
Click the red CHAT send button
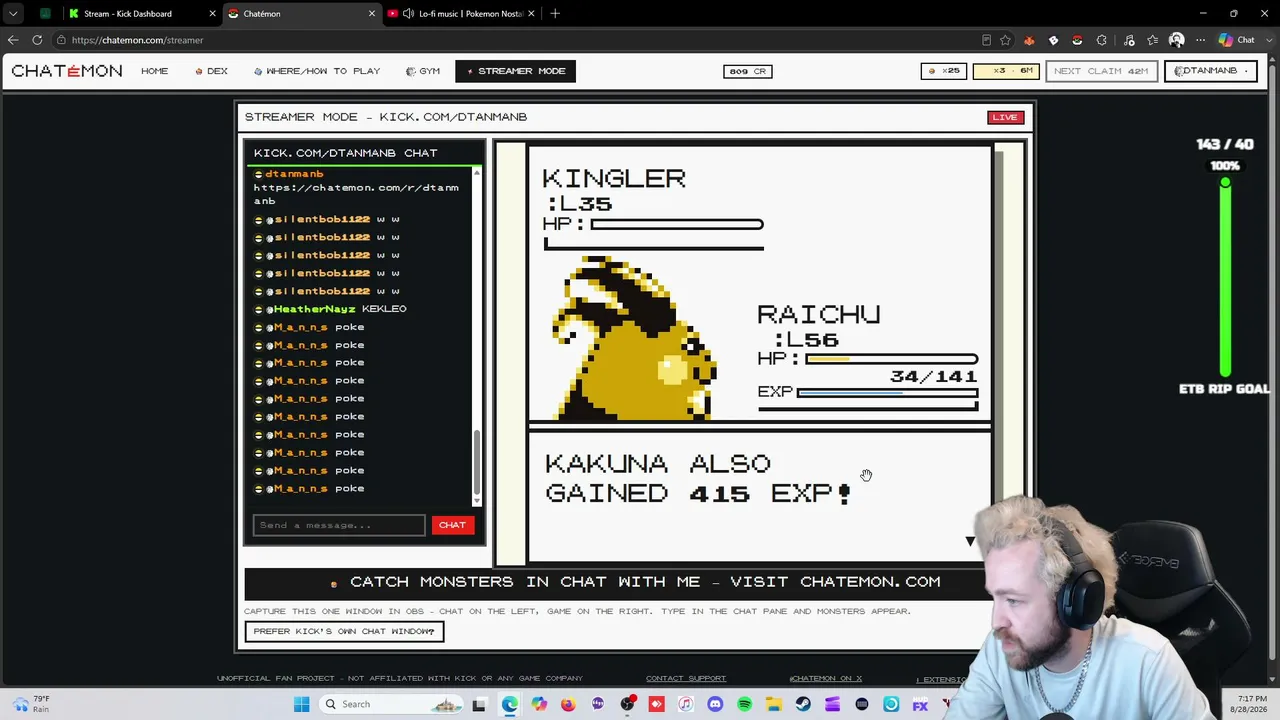click(x=452, y=525)
